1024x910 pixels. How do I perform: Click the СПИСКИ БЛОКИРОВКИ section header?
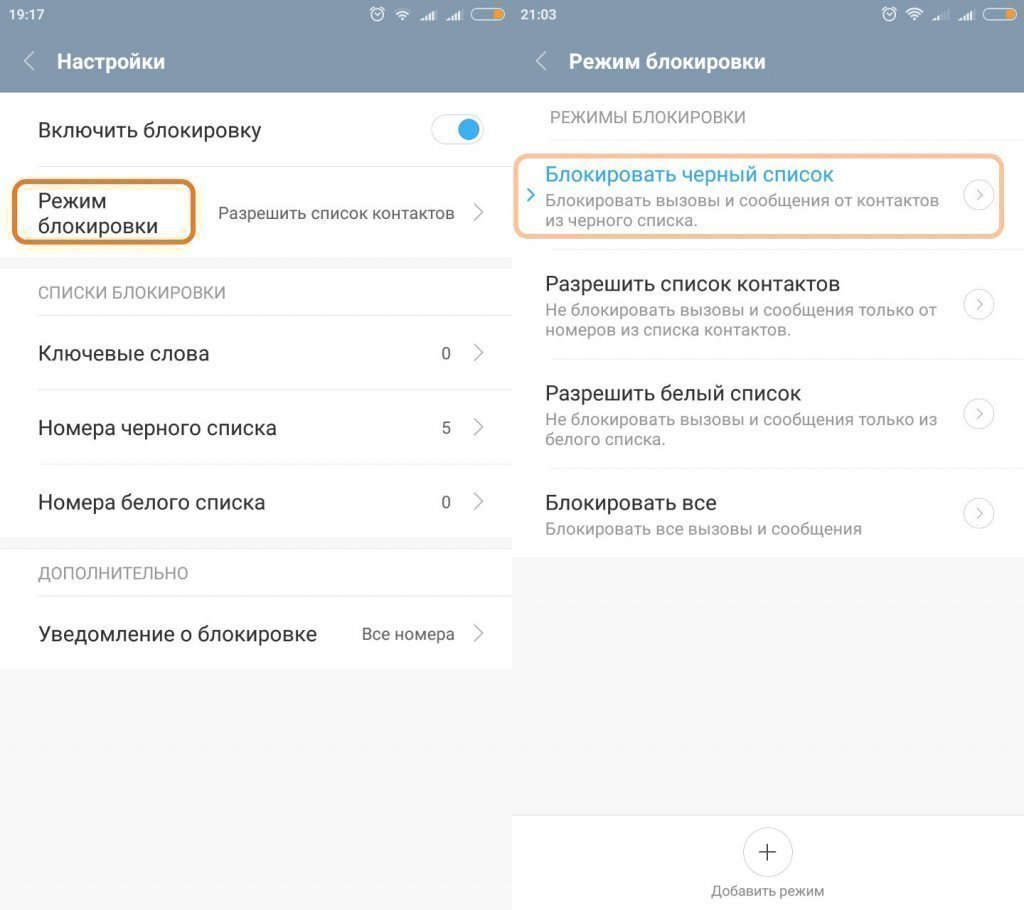(132, 293)
